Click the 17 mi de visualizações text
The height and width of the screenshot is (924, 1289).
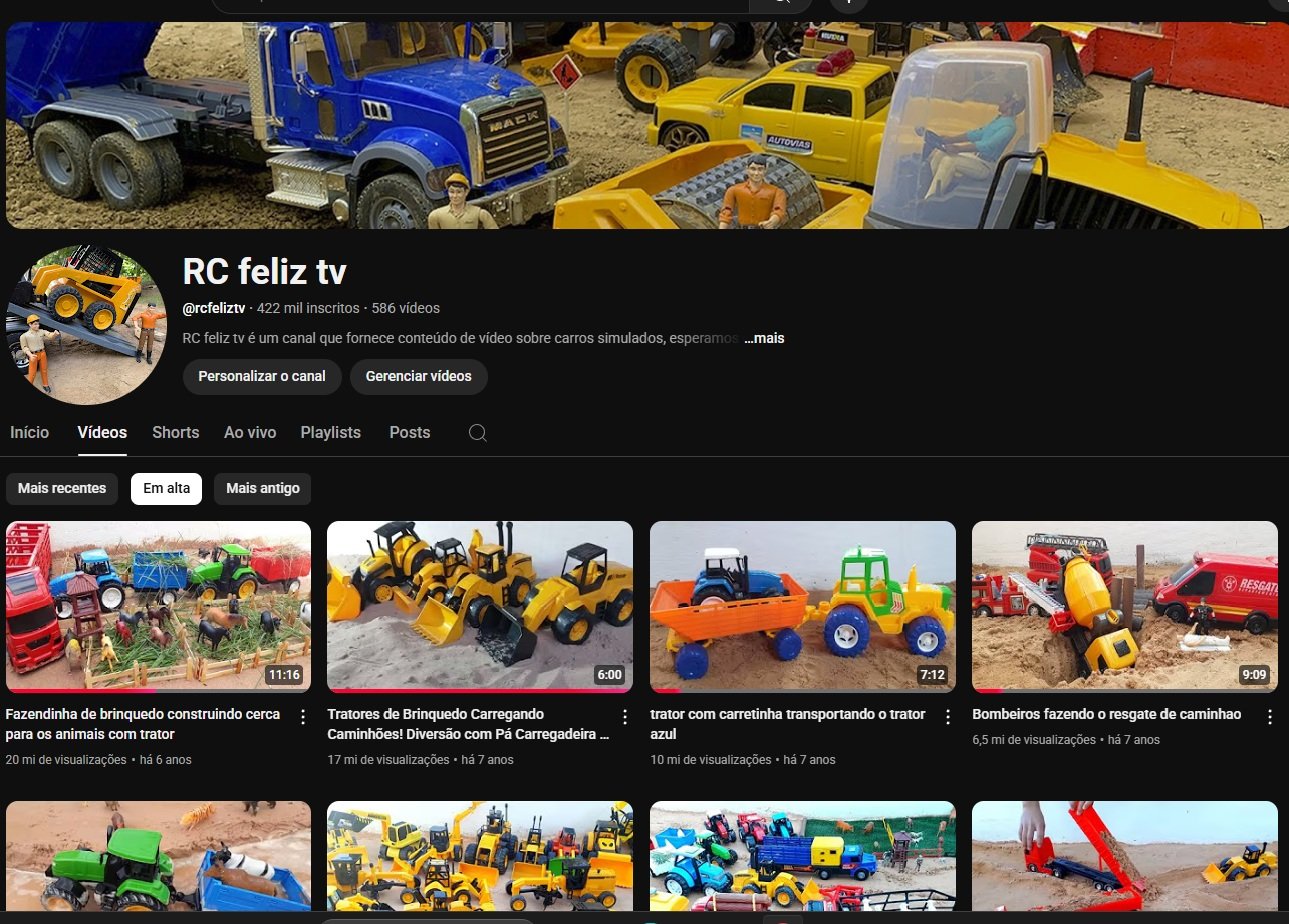[388, 760]
